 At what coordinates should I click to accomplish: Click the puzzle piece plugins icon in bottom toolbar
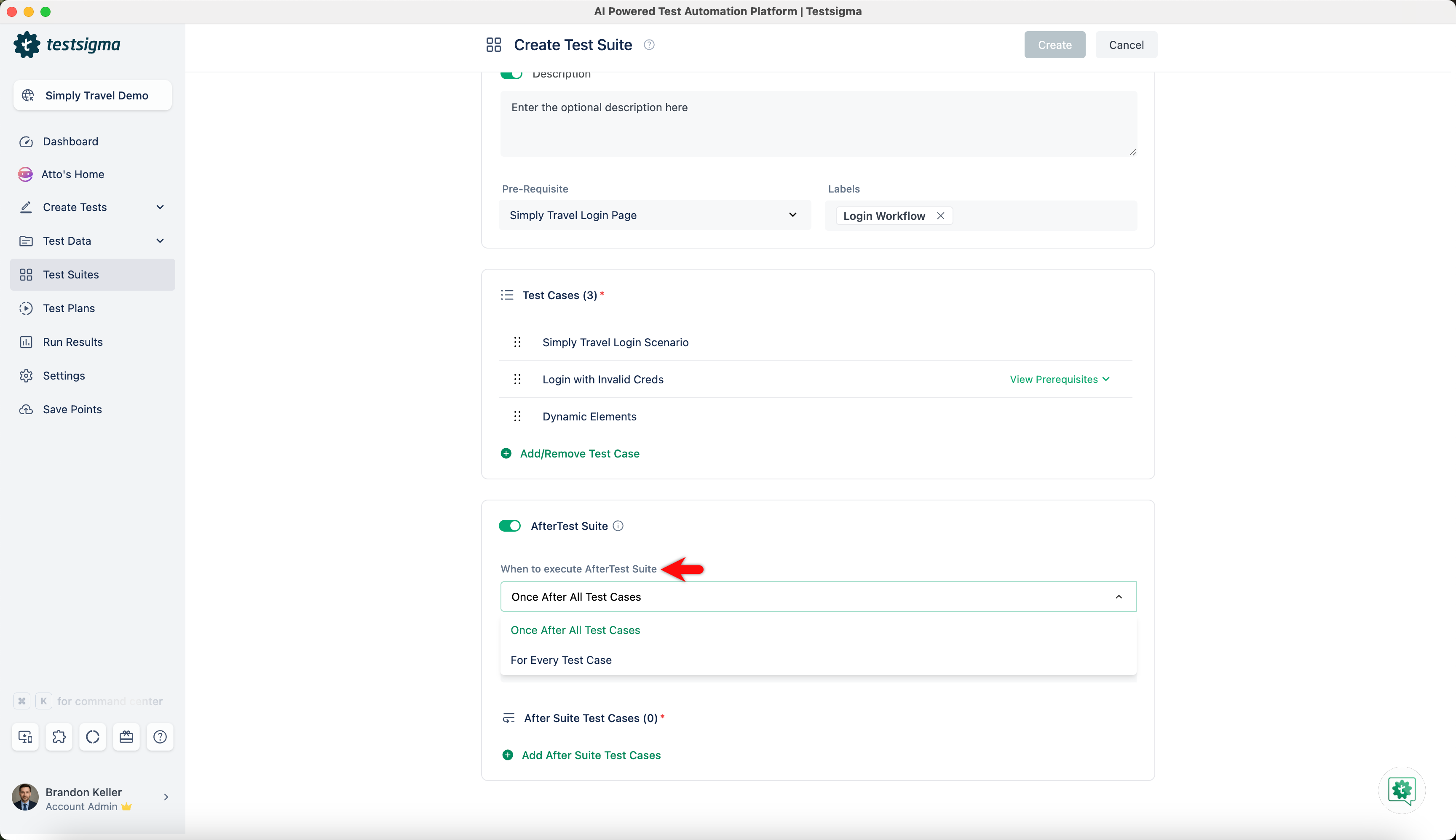[x=59, y=737]
